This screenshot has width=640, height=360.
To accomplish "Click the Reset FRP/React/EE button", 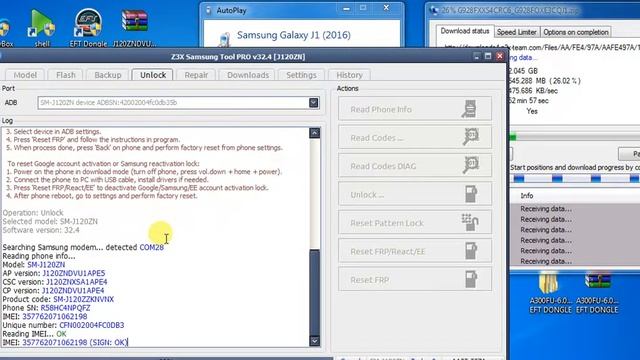I will pos(415,251).
